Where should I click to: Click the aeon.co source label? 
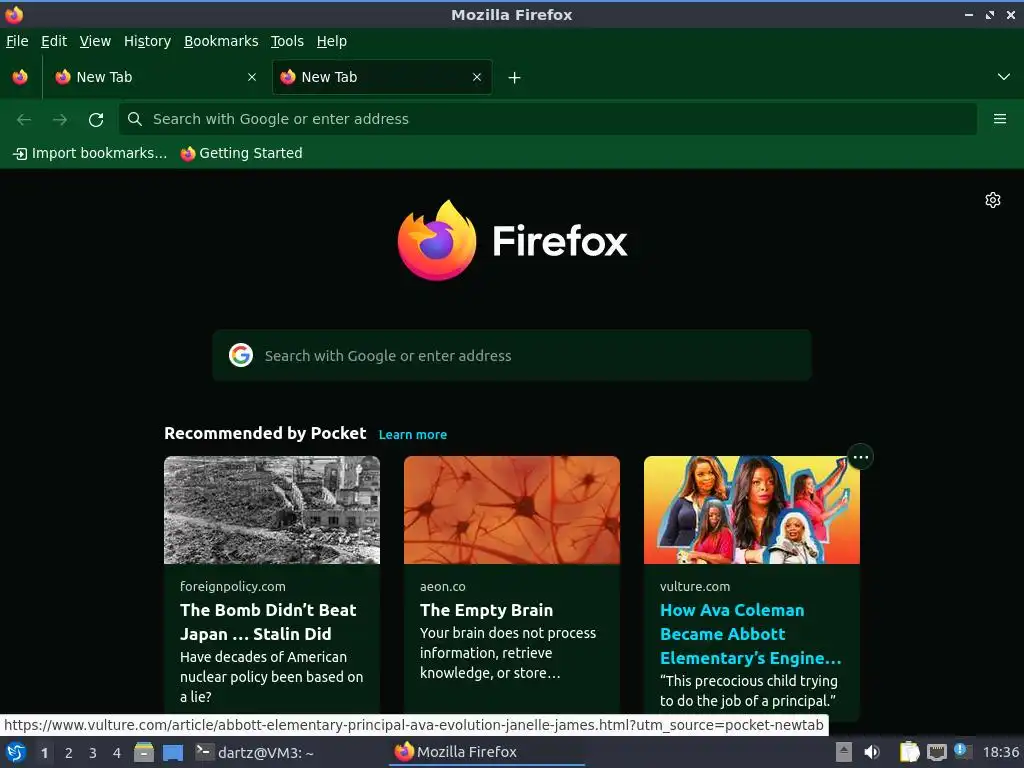(443, 586)
